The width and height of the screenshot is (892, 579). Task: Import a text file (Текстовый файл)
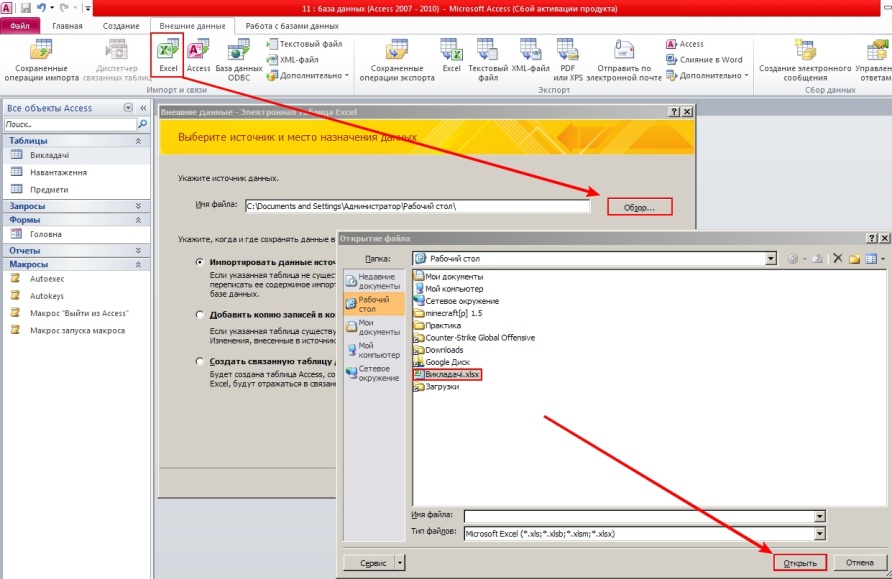pos(304,44)
